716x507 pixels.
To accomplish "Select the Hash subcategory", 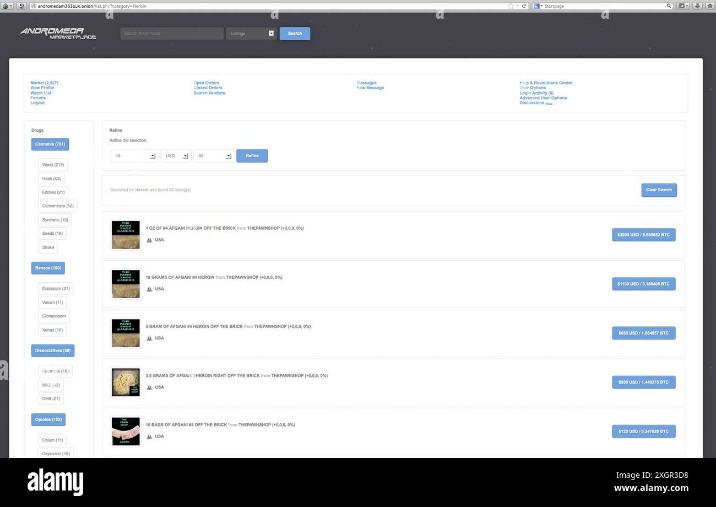I will click(x=52, y=179).
